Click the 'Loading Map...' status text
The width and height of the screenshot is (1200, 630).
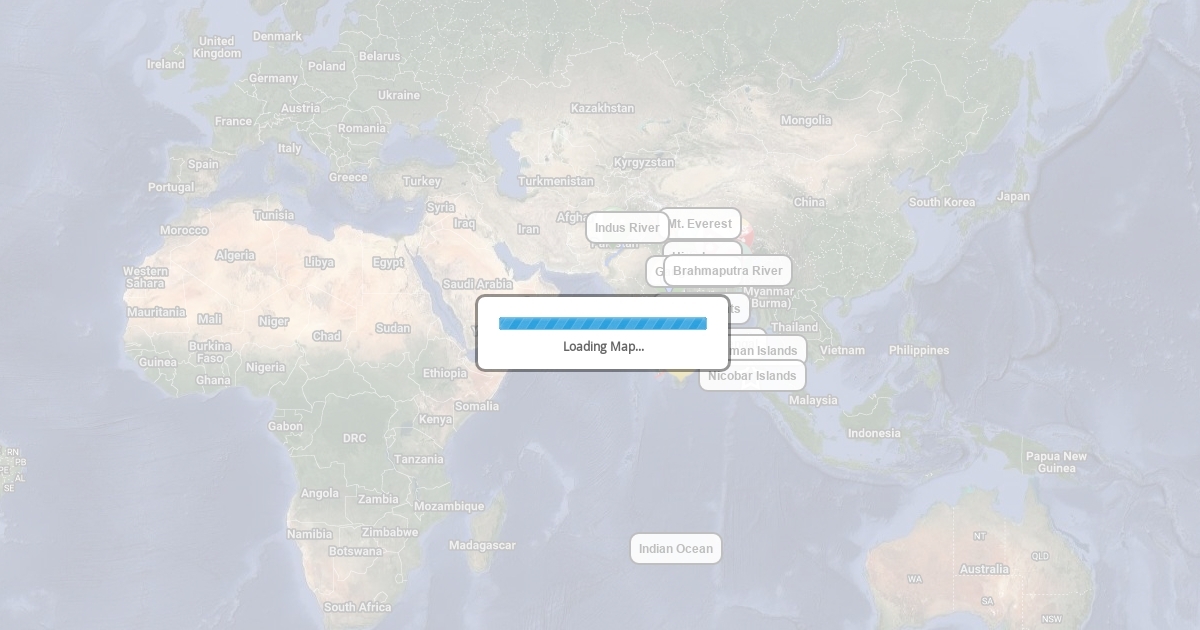[603, 347]
